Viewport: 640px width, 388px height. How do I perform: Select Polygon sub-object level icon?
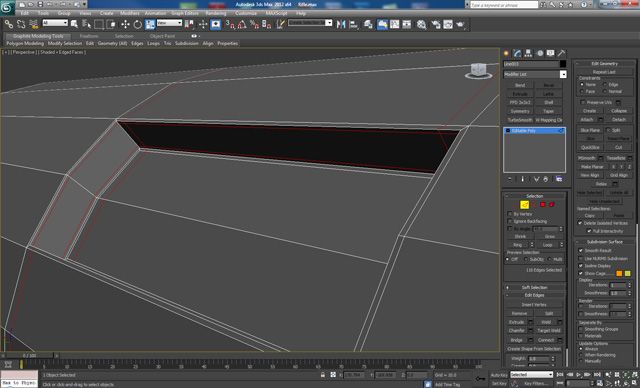[x=543, y=204]
